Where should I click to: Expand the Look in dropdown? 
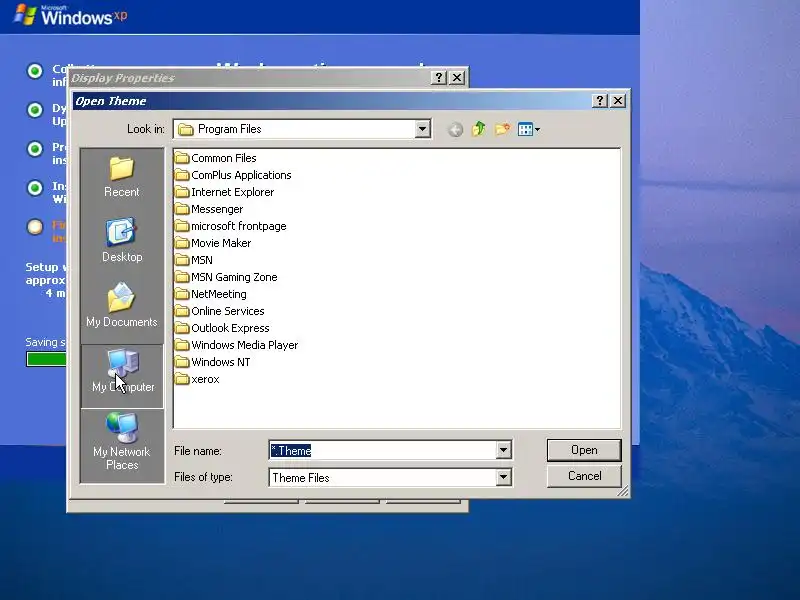click(422, 129)
